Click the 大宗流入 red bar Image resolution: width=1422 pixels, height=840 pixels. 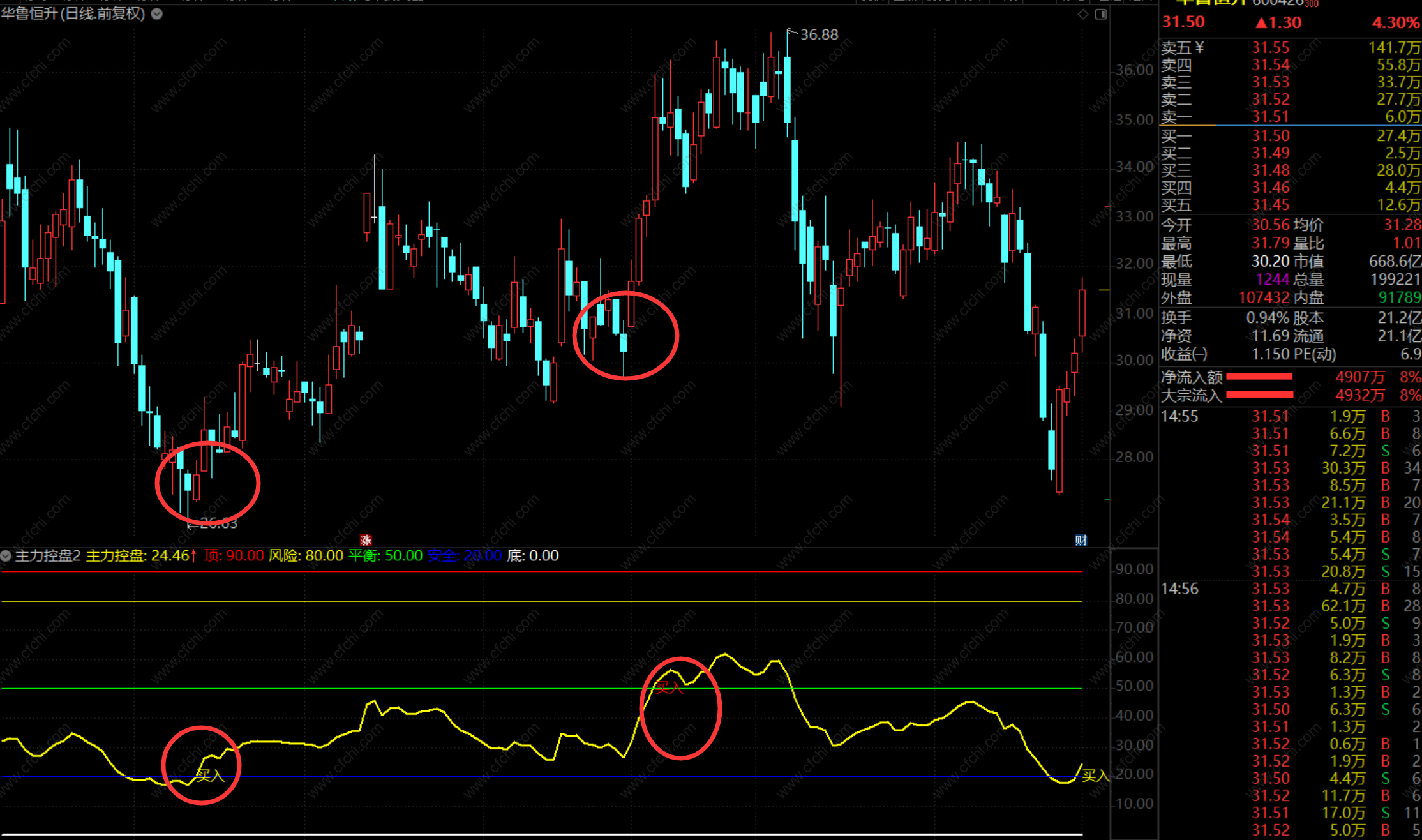click(1259, 395)
